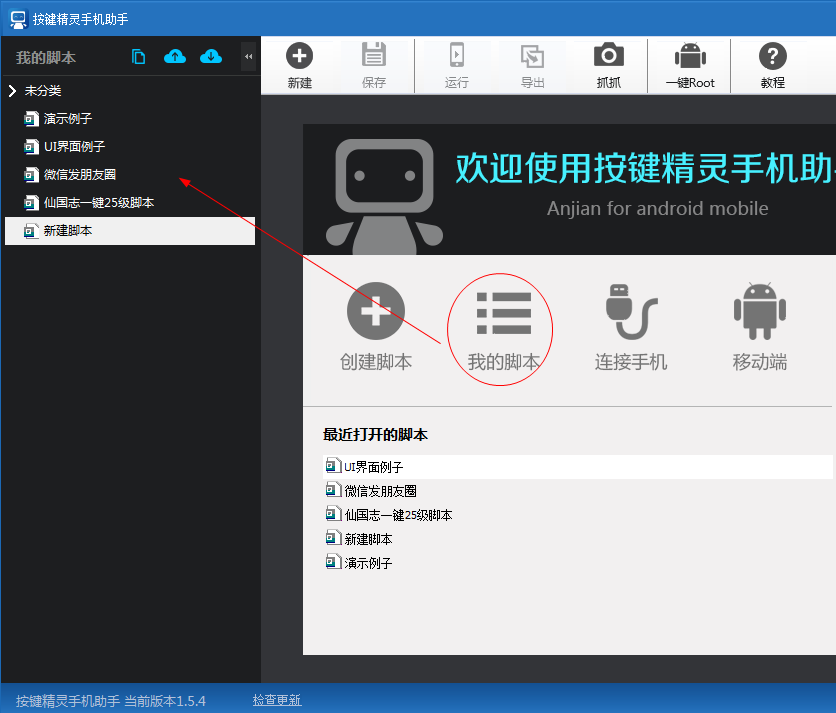This screenshot has width=836, height=713.
Task: Click the 一键Root android icon
Action: tap(690, 55)
